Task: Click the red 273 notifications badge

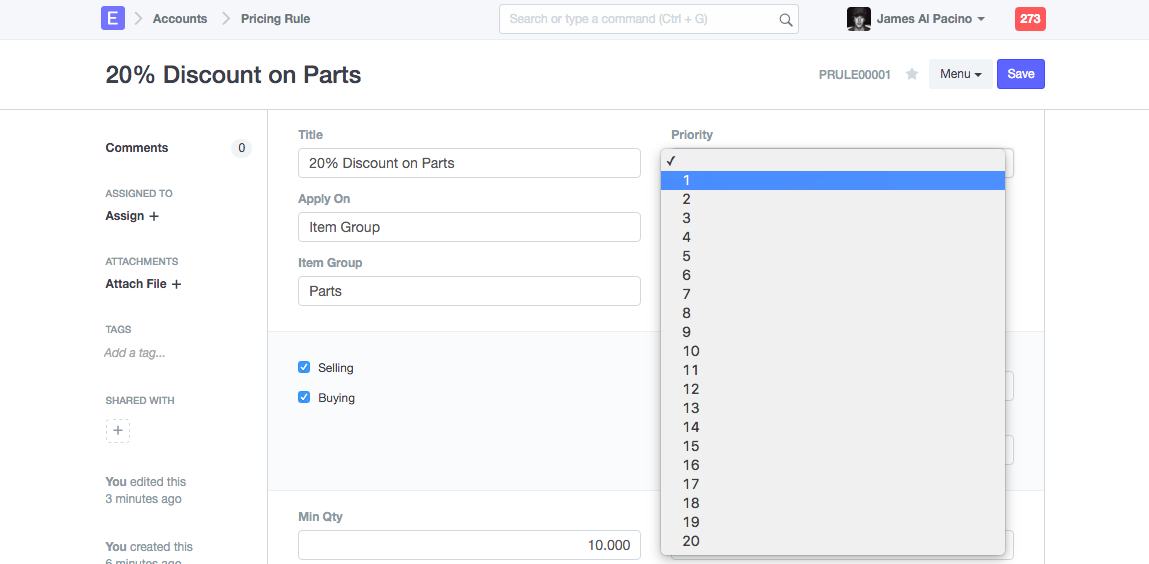Action: [x=1029, y=19]
